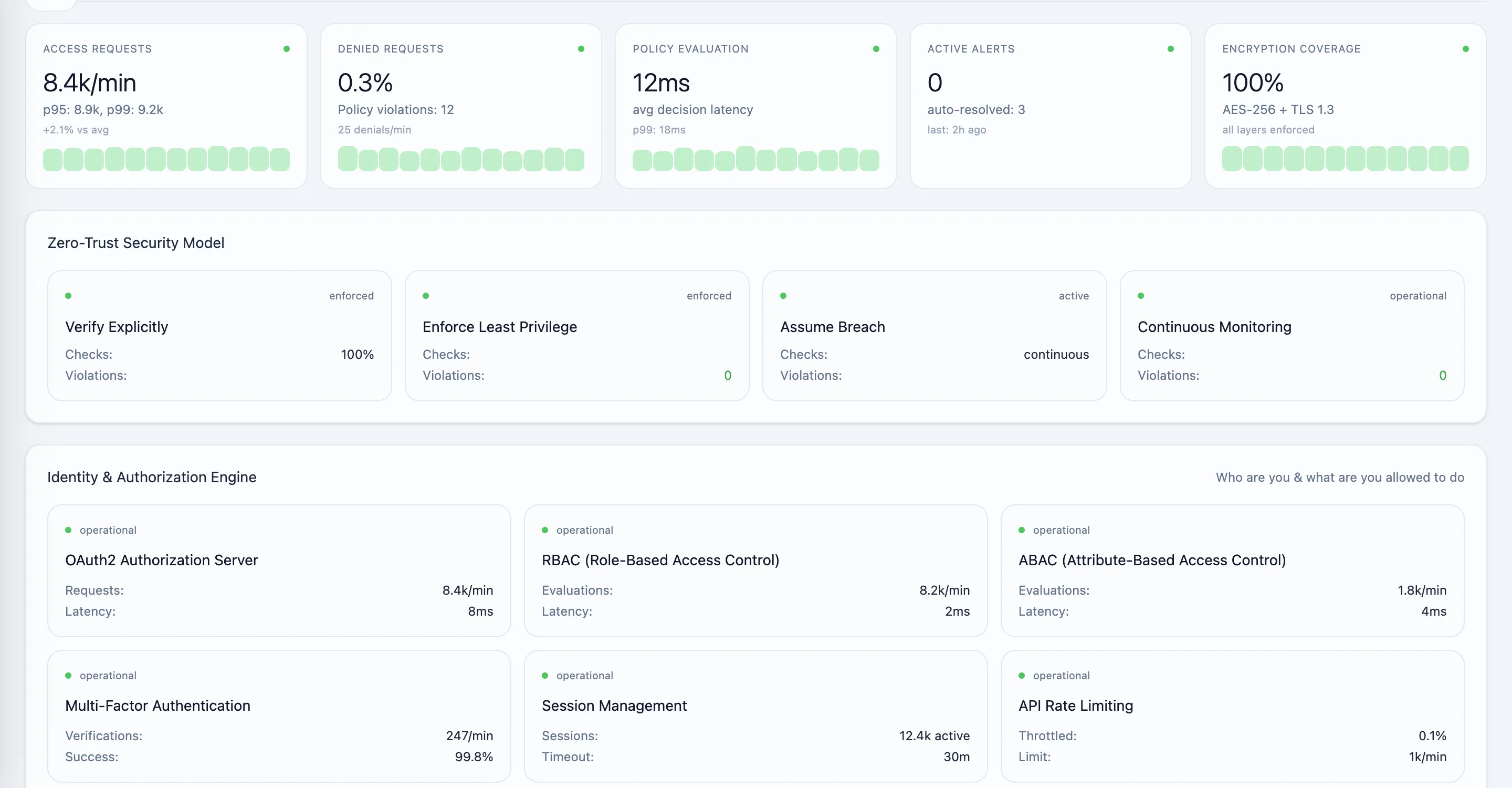Click the status dot on Access Requests card
1512x788 pixels.
click(287, 49)
